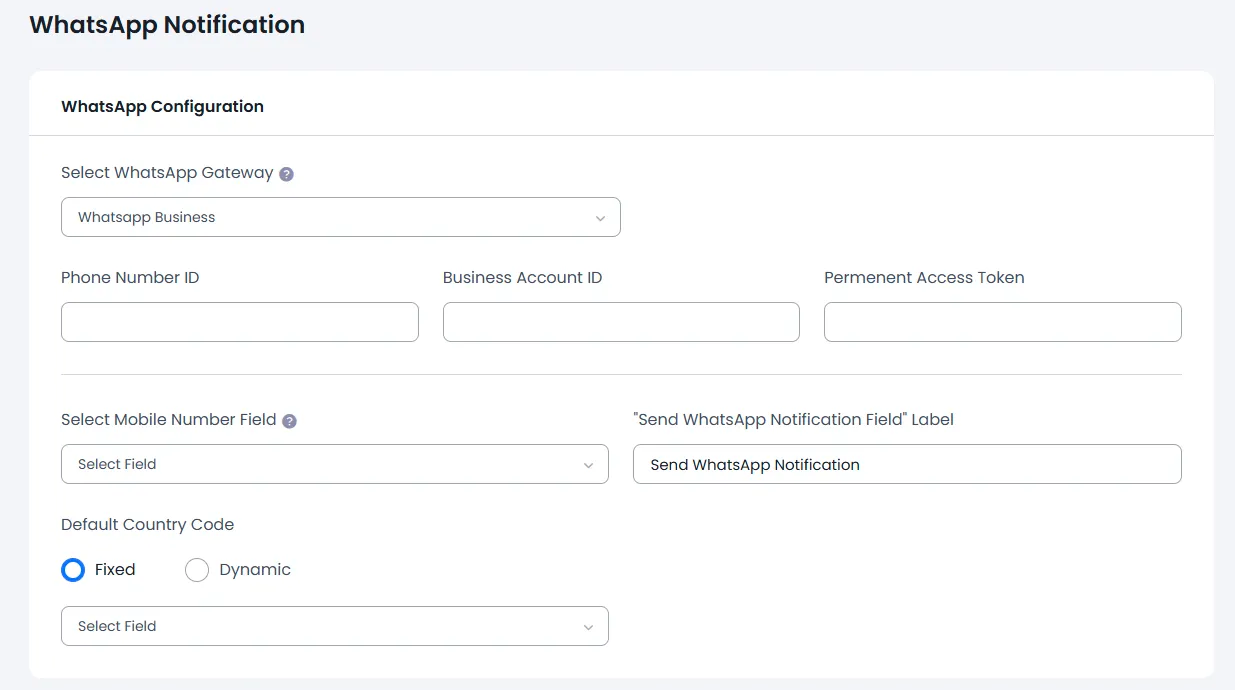This screenshot has width=1235, height=690.
Task: Click the Permenent Access Token label
Action: point(924,278)
